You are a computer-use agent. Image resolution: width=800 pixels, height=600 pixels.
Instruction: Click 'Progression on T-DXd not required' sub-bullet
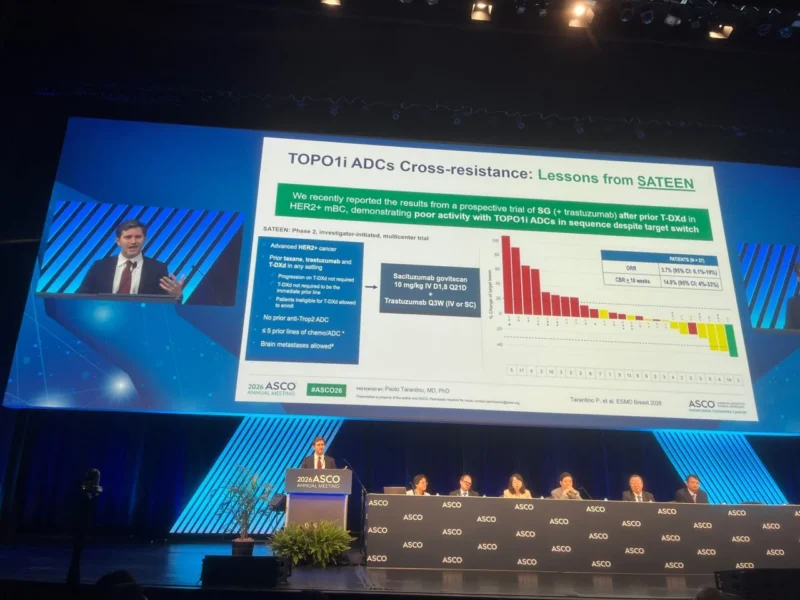point(315,278)
